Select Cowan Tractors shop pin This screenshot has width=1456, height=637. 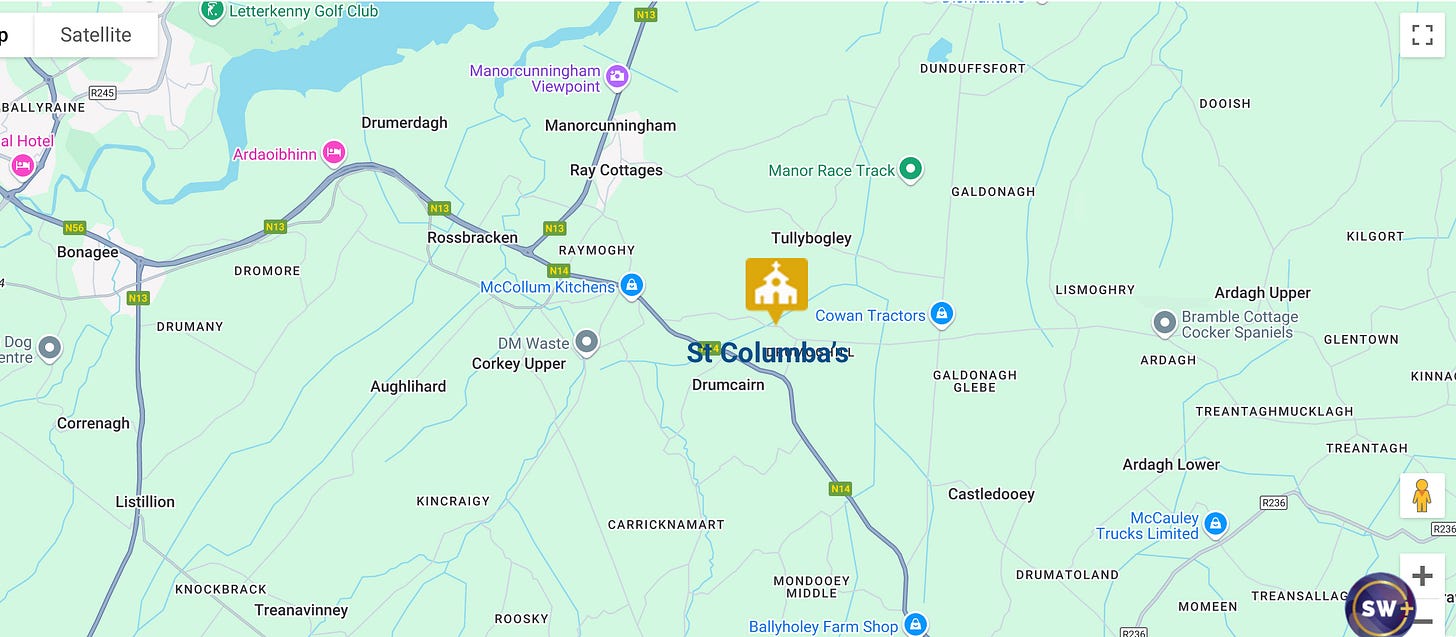pyautogui.click(x=940, y=315)
